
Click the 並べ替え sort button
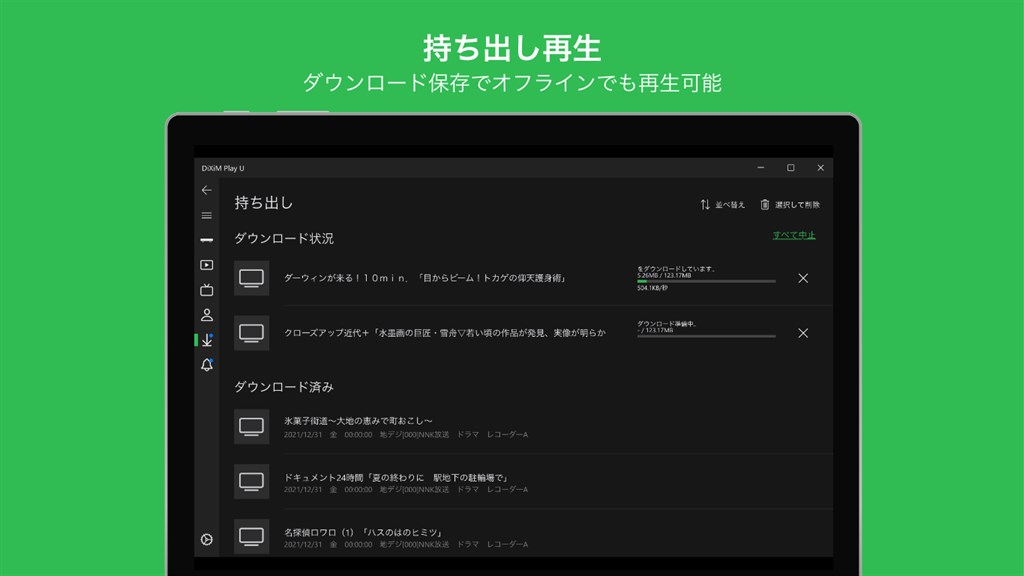click(x=722, y=204)
